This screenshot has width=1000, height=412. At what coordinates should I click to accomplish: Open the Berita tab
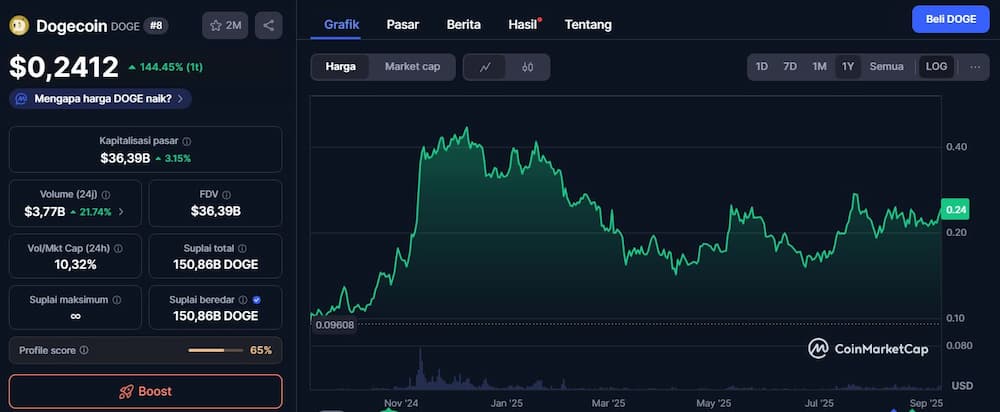pyautogui.click(x=464, y=25)
